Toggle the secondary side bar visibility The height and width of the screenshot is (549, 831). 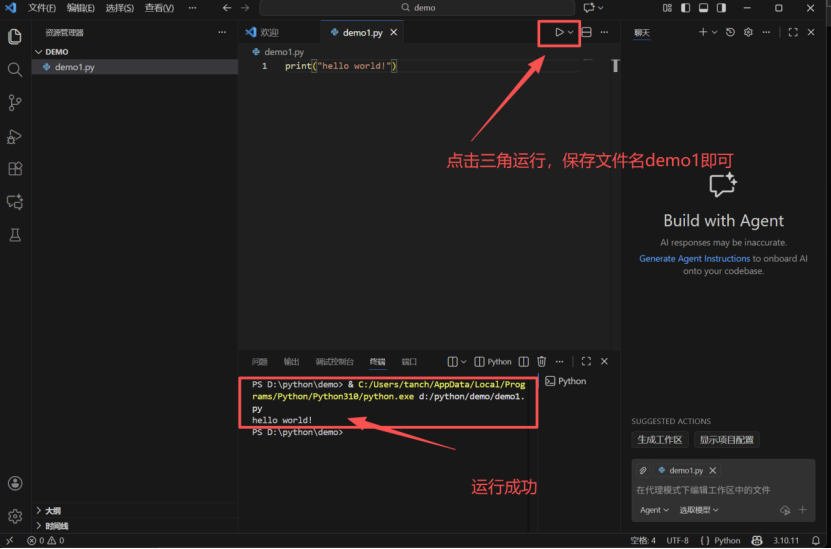pyautogui.click(x=721, y=8)
